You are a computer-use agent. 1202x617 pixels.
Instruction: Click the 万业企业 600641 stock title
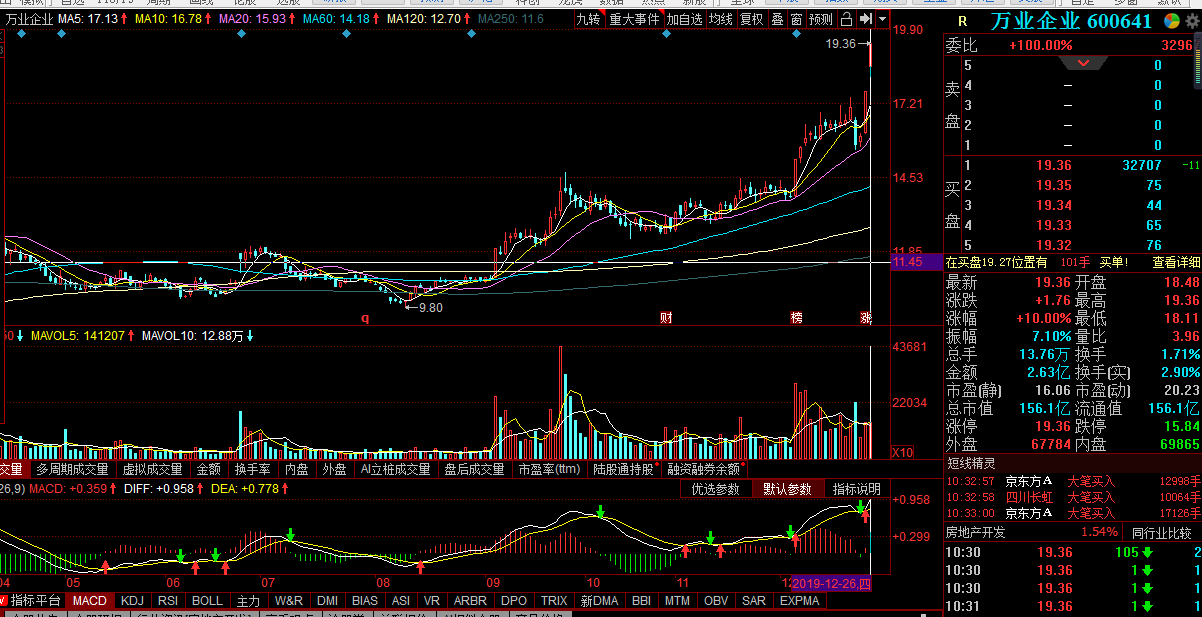pyautogui.click(x=1072, y=21)
